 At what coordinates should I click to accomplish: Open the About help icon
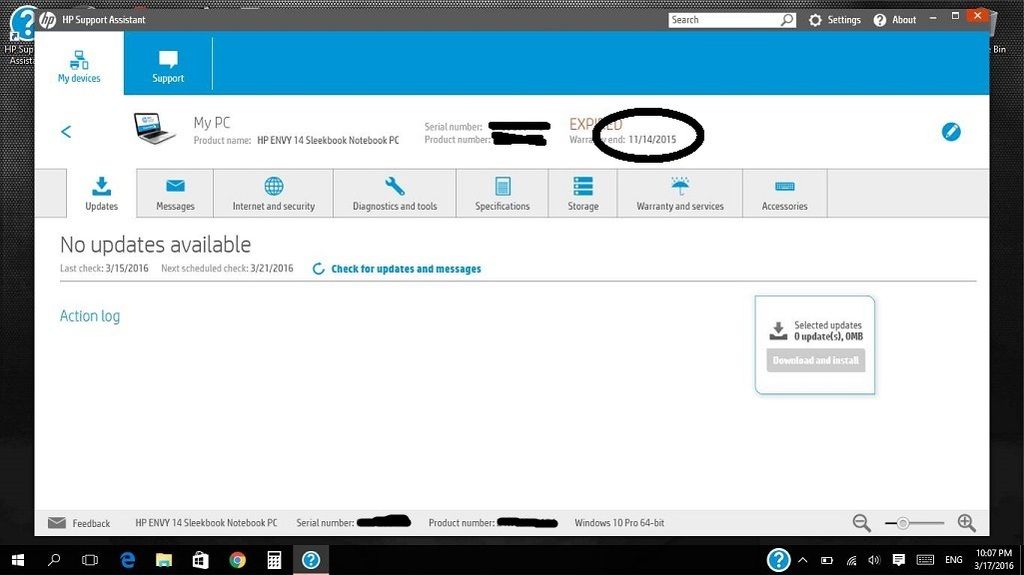[880, 20]
